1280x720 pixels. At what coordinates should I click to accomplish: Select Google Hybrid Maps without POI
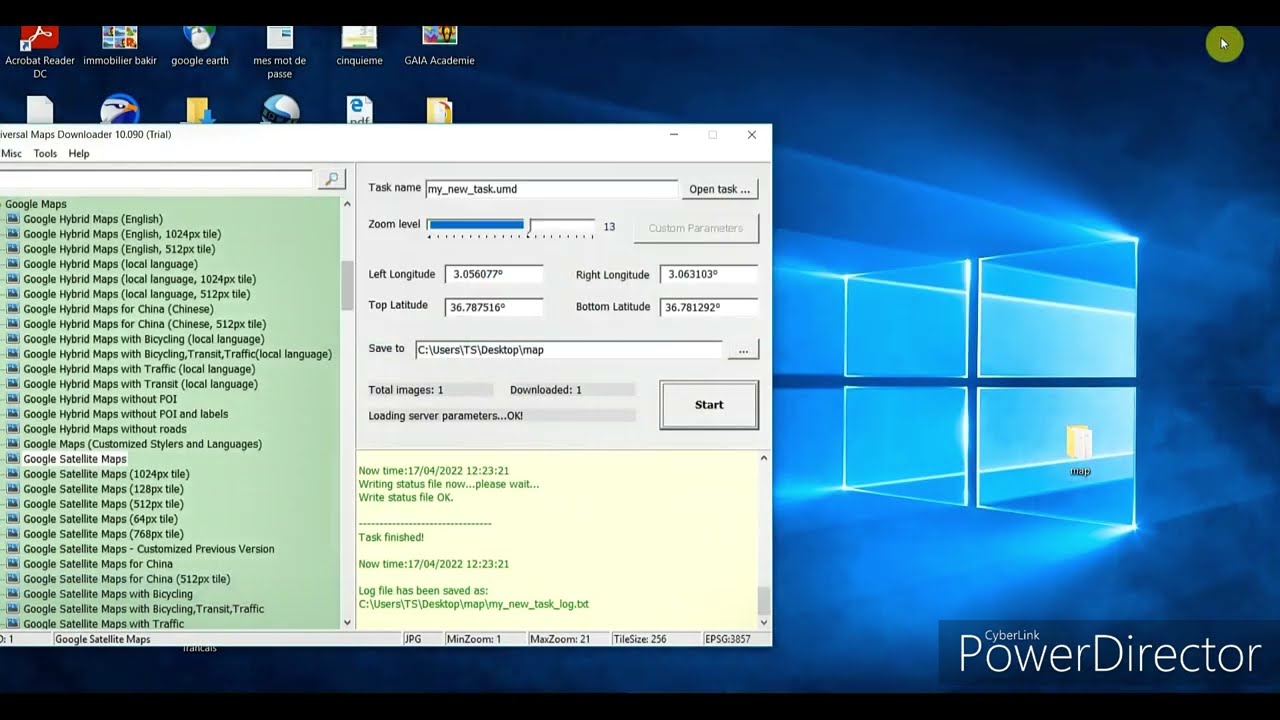(100, 399)
